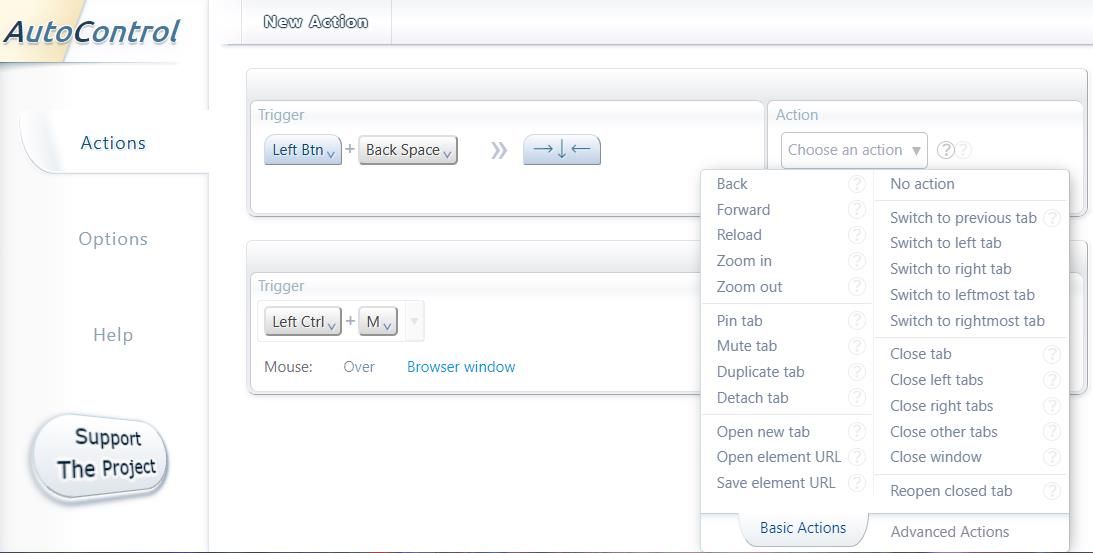1093x553 pixels.
Task: Click the faded arrow after the M key
Action: 414,321
